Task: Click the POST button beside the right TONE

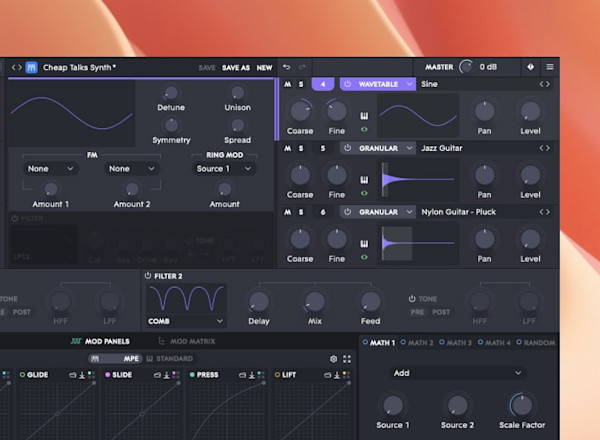Action: coord(441,312)
